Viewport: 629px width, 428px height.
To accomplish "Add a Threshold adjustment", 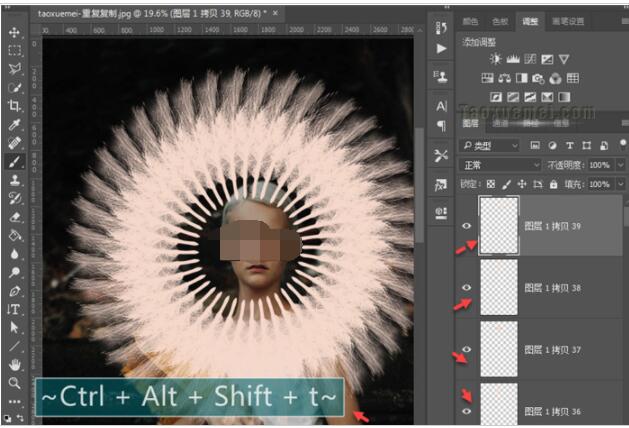I will tap(530, 97).
